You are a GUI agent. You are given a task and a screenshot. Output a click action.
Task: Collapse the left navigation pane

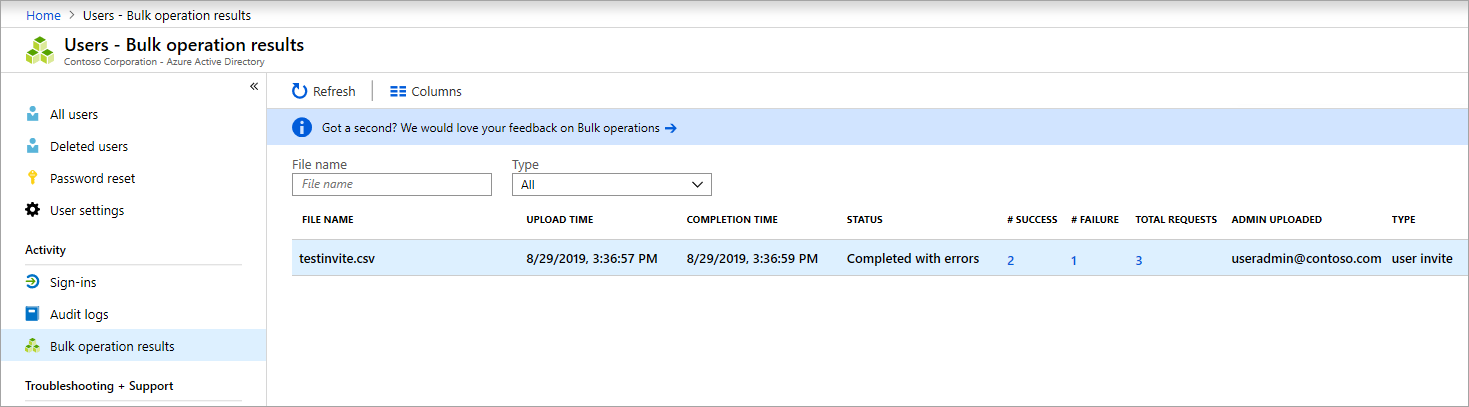tap(254, 86)
